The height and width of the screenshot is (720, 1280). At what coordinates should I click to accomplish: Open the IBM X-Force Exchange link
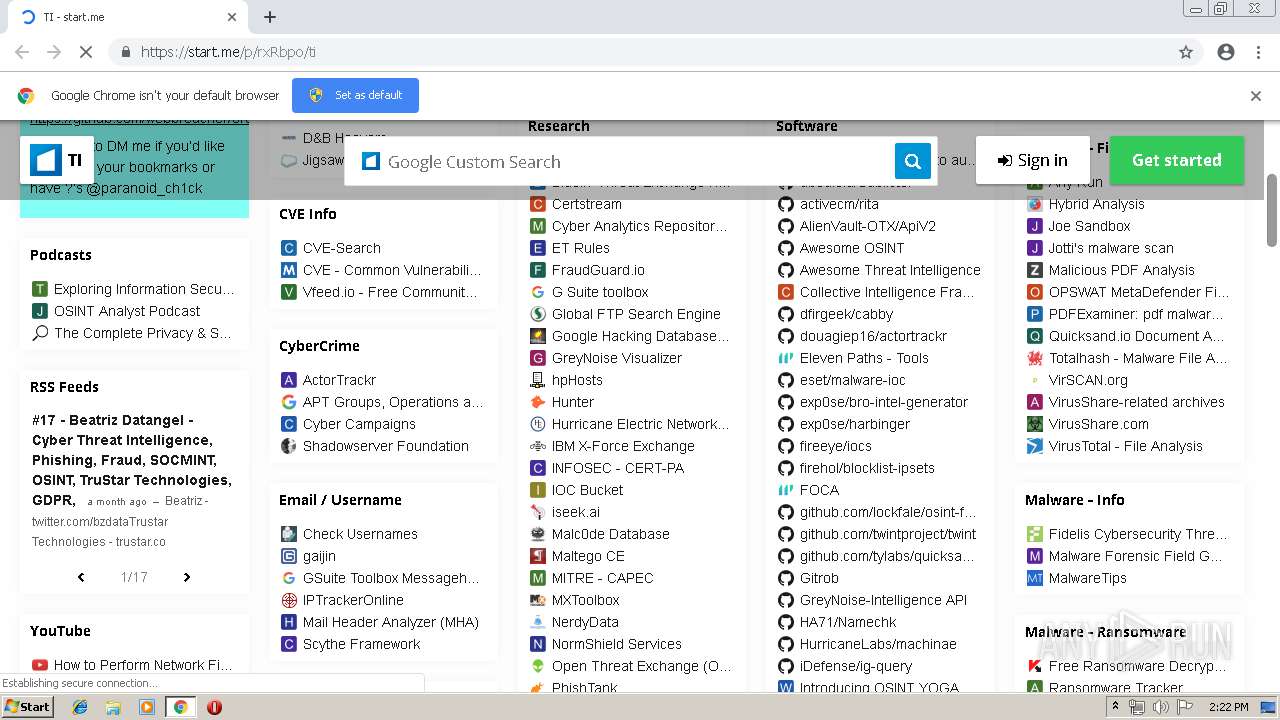pyautogui.click(x=623, y=446)
